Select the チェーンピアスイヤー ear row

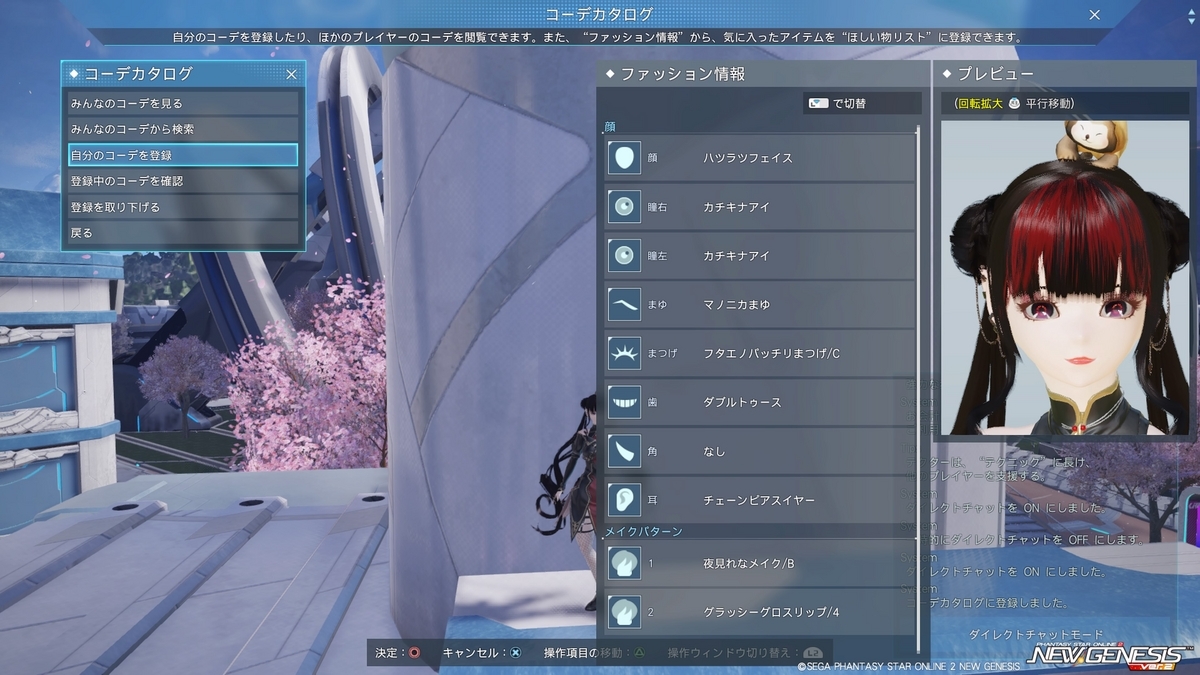tap(759, 499)
